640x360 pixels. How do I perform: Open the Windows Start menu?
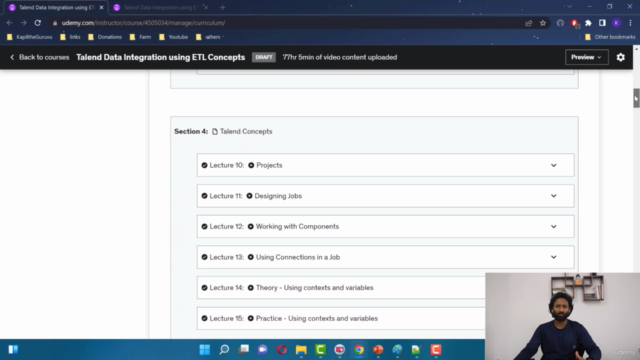click(204, 349)
